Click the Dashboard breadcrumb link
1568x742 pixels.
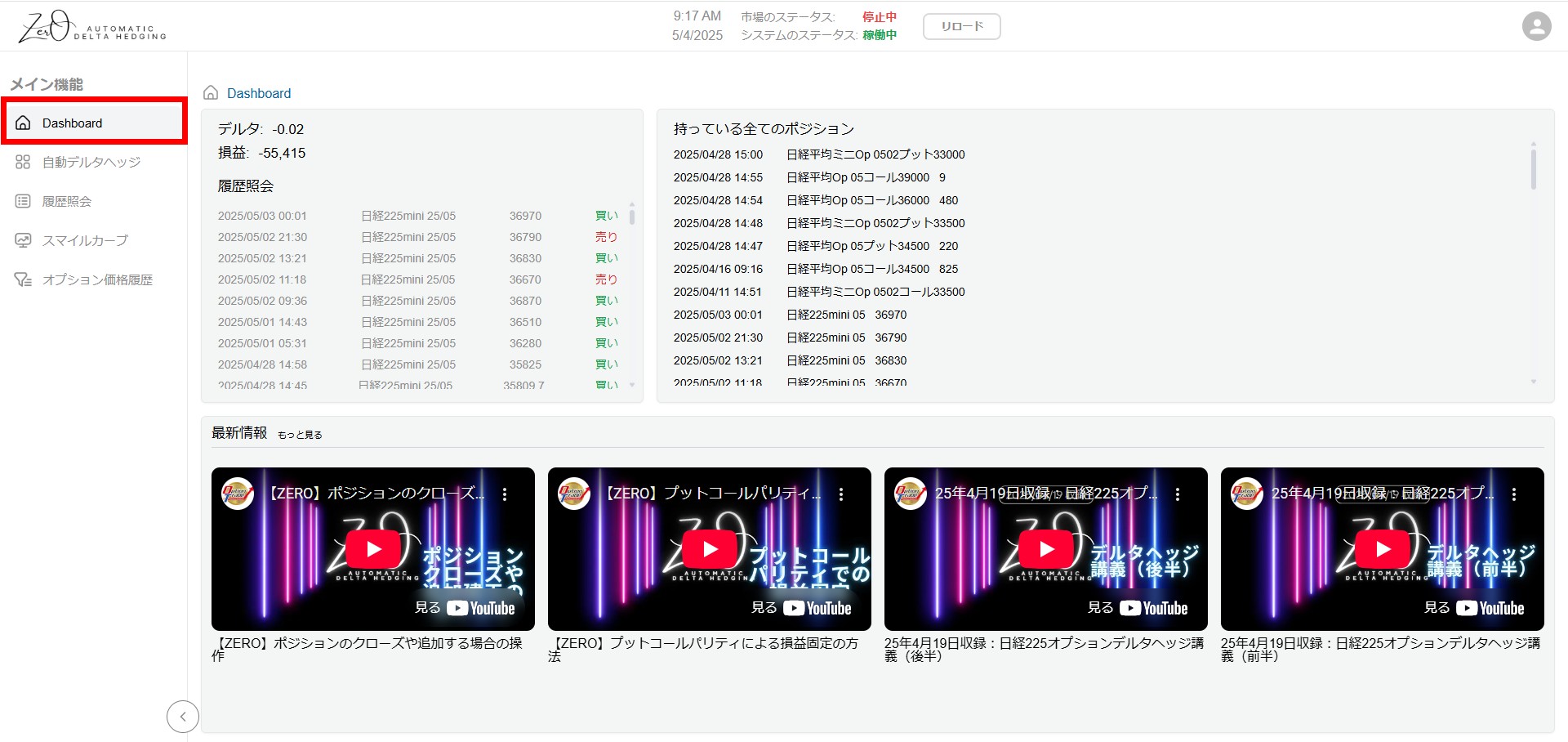coord(259,93)
